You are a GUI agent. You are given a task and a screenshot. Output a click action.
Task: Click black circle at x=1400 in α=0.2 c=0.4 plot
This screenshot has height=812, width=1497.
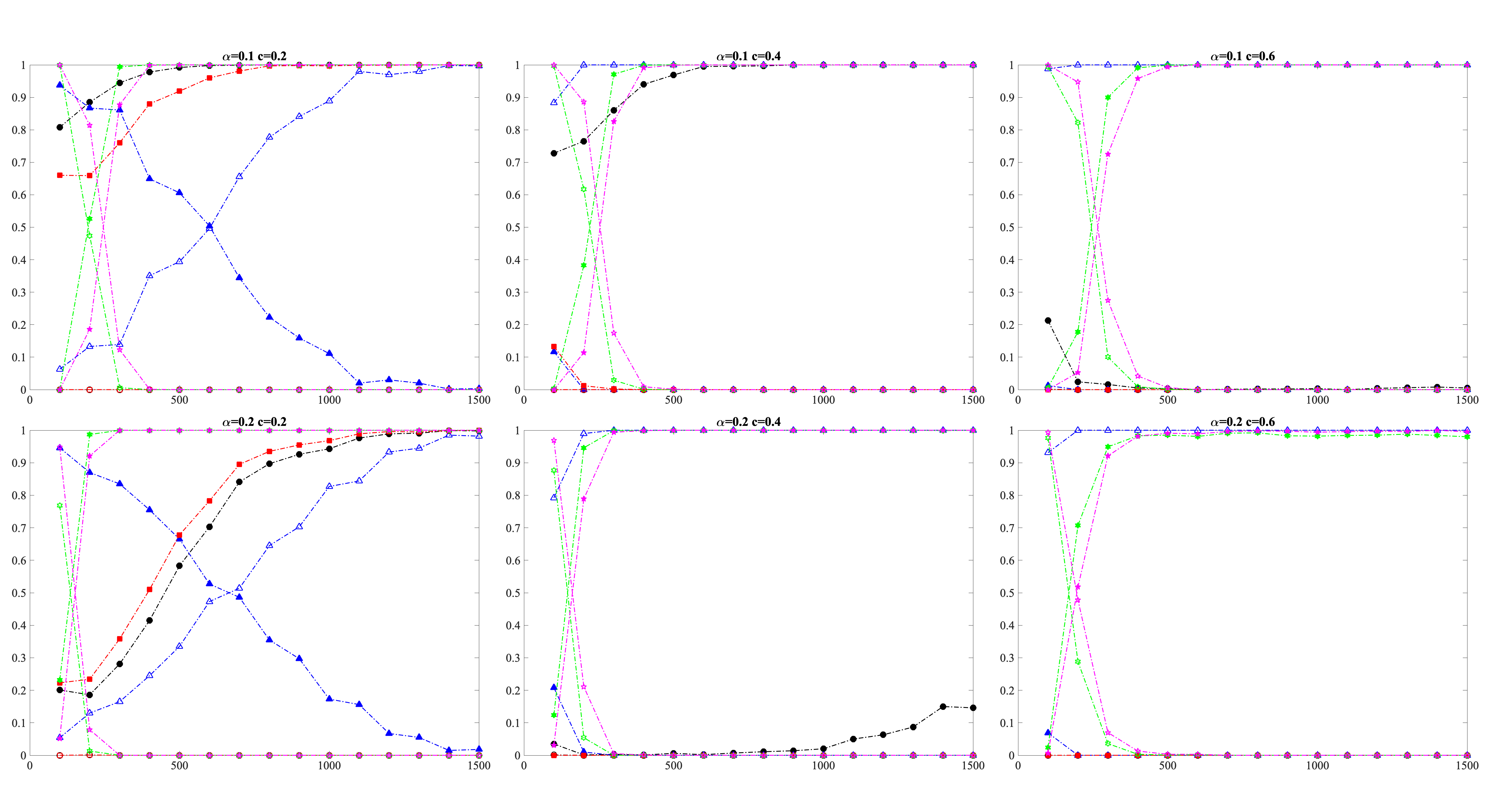coord(943,707)
